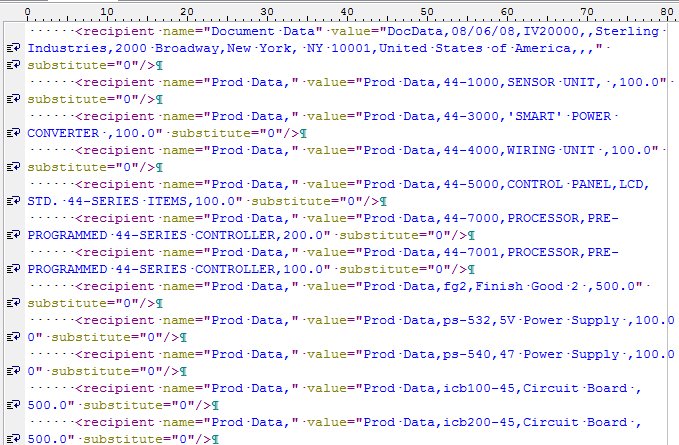
Task: Click wrap marker on continuation line after ps-532 row
Action: (x=13, y=337)
